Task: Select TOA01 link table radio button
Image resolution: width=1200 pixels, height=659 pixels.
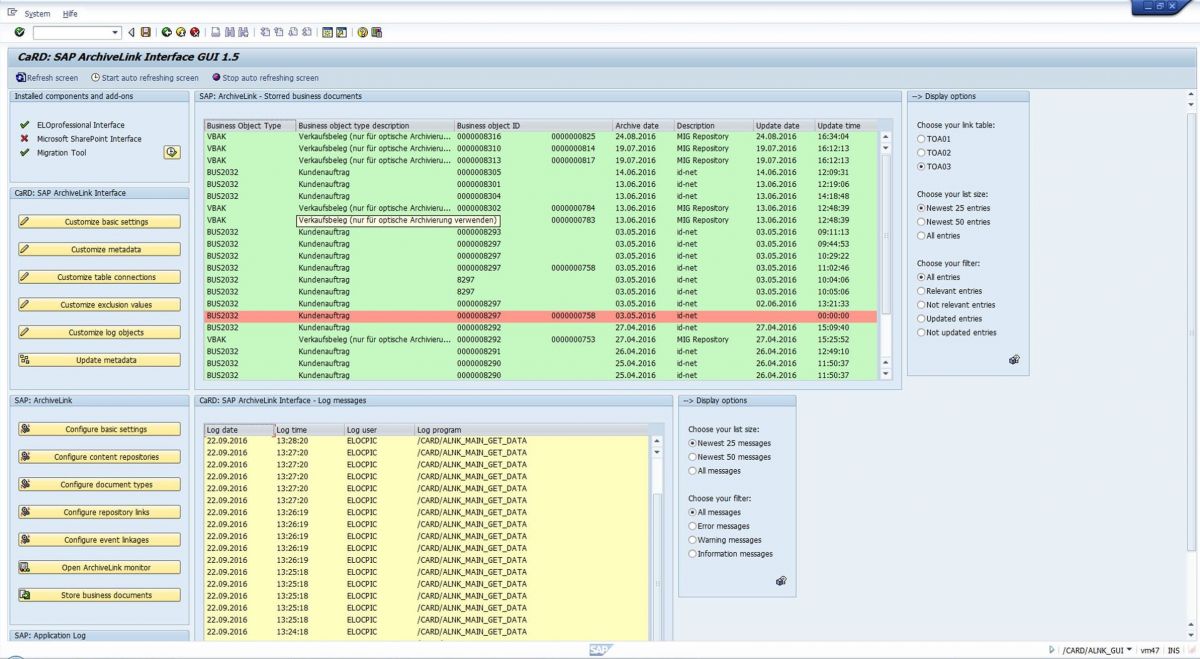Action: (x=921, y=139)
